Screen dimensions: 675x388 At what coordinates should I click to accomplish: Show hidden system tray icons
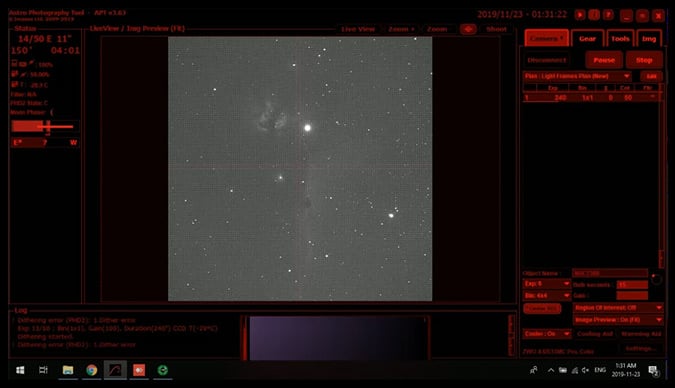point(551,370)
